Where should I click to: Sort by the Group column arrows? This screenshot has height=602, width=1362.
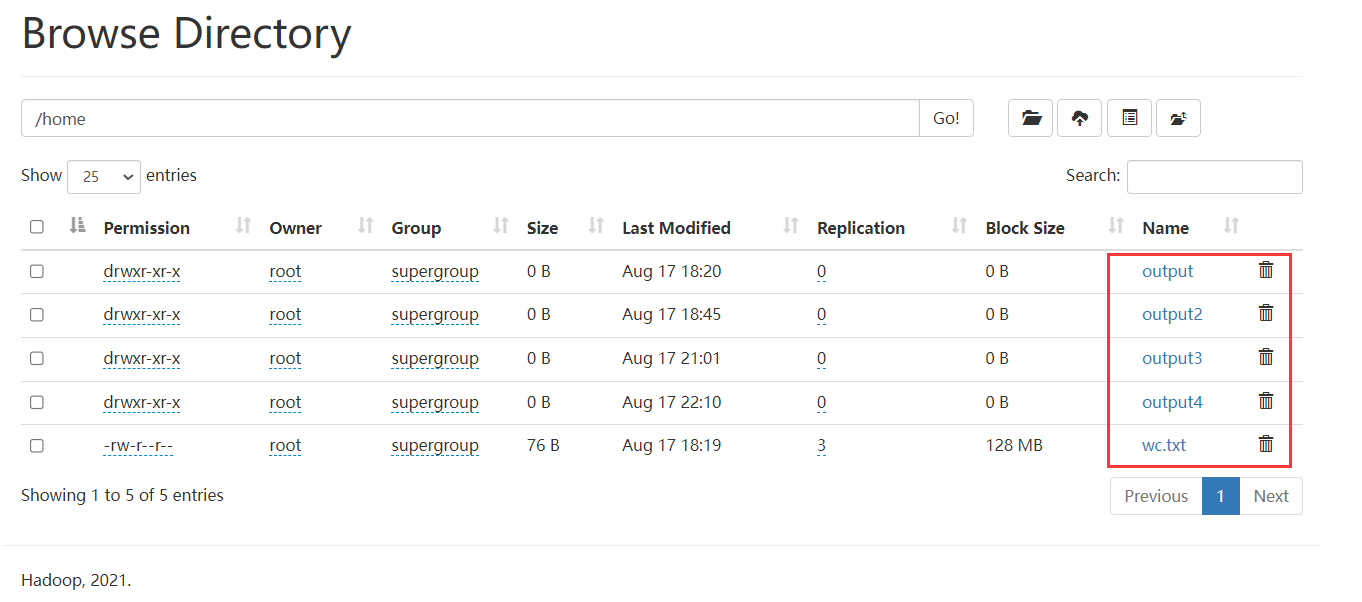tap(501, 227)
